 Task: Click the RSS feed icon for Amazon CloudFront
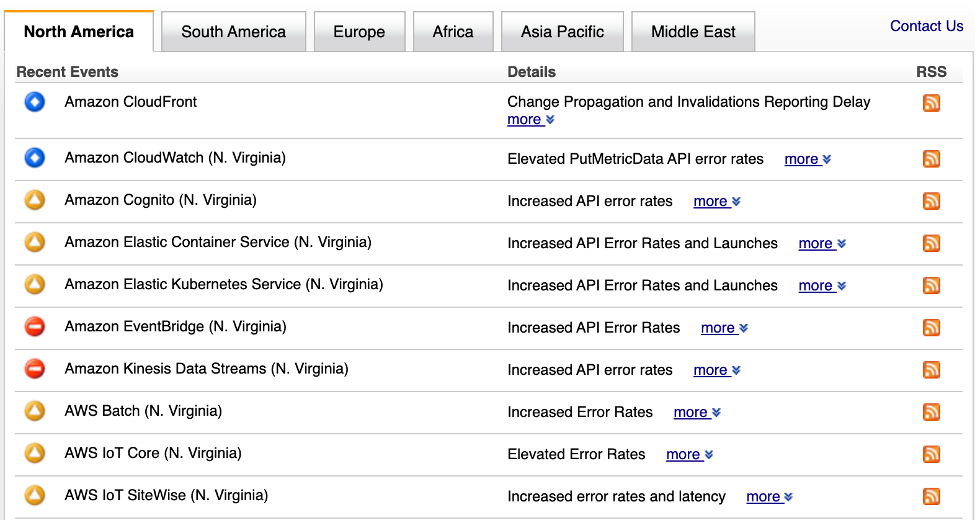click(x=931, y=102)
